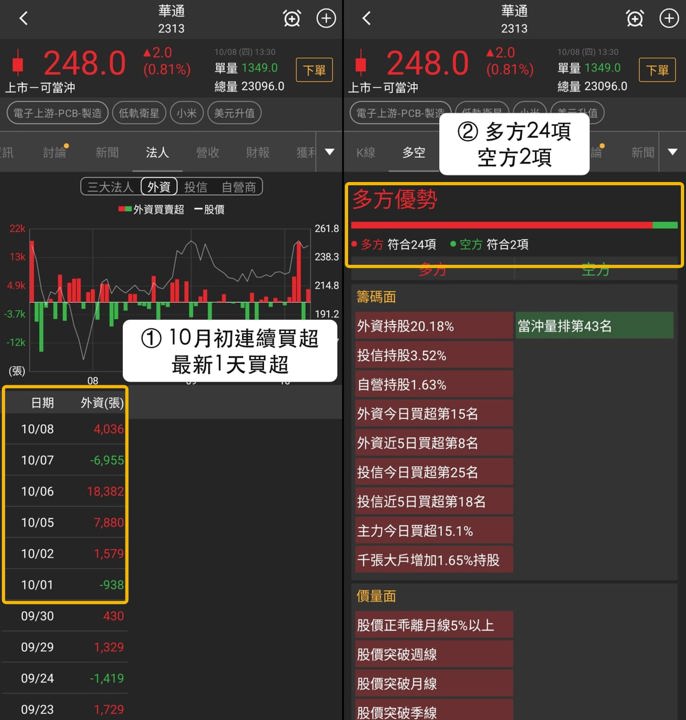Tap candlestick icon beside left panel price
This screenshot has width=686, height=720.
[x=18, y=62]
